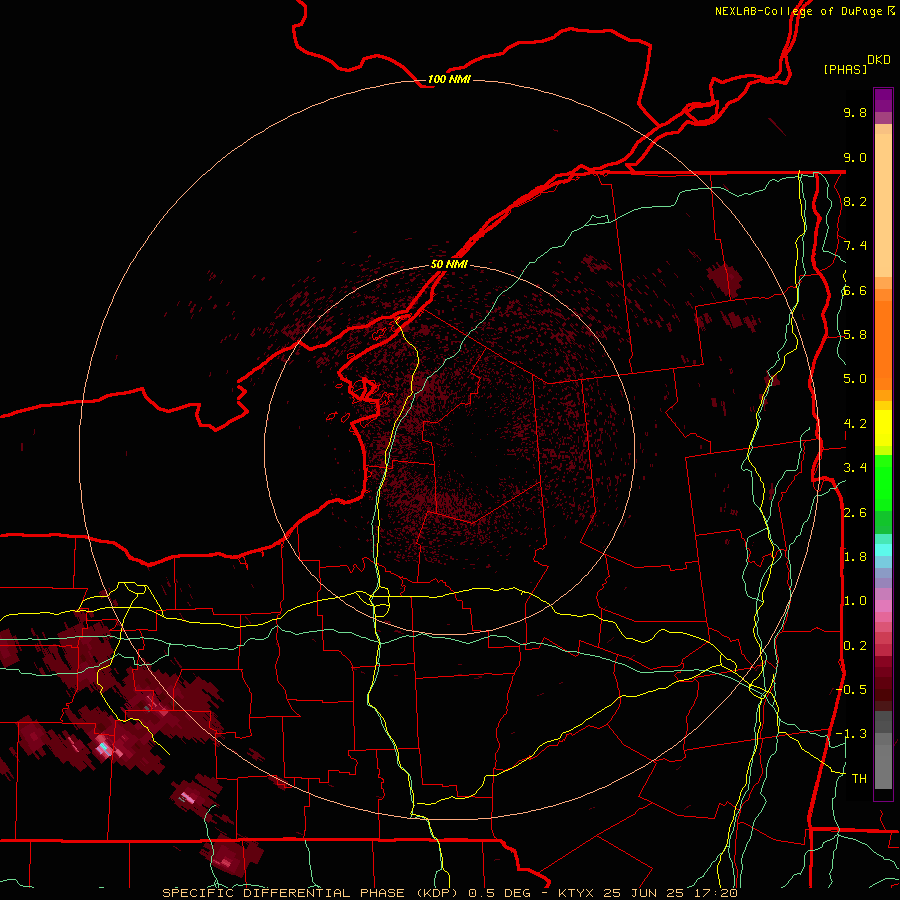Click the 100 NMI range ring label

coord(449,79)
